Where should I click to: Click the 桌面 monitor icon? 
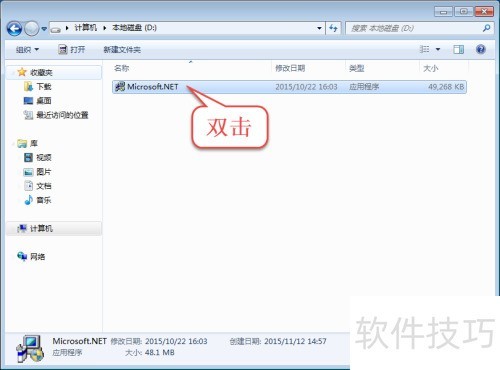click(x=28, y=101)
